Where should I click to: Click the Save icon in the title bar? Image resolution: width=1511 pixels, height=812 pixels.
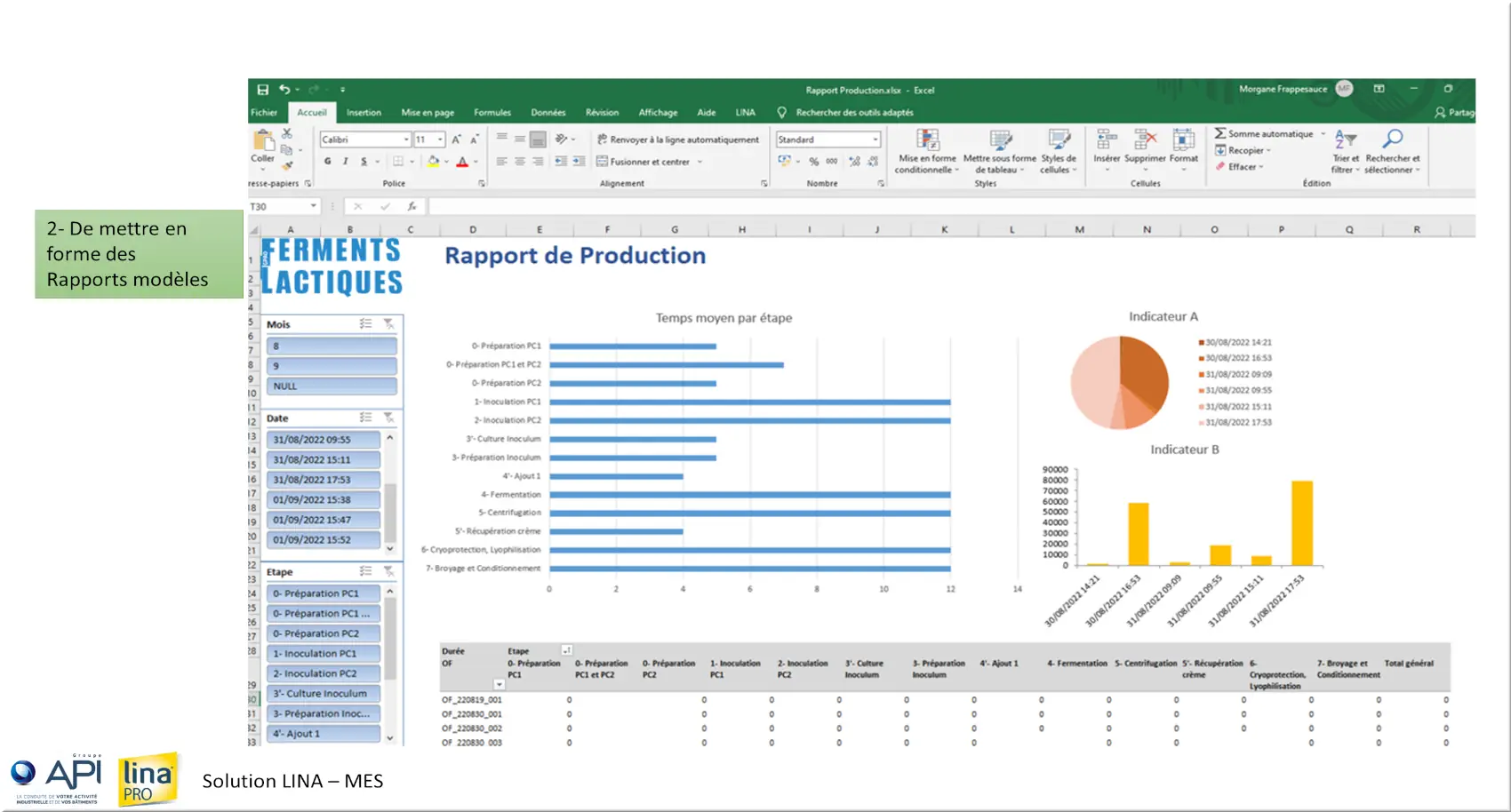tap(263, 90)
